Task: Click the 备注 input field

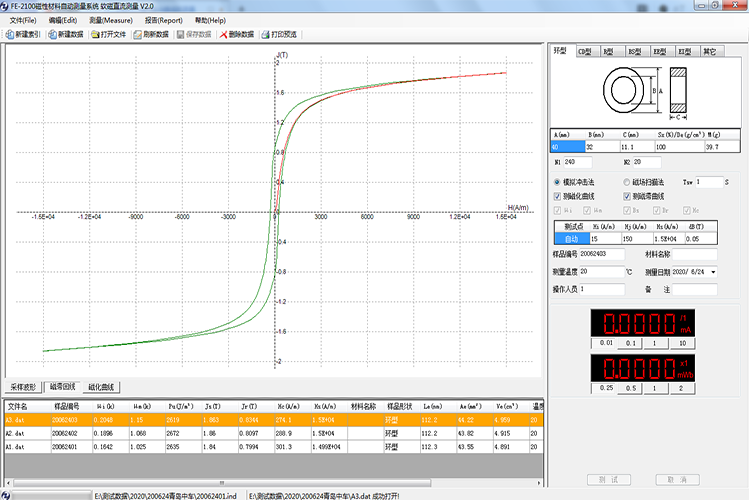Action: (695, 289)
